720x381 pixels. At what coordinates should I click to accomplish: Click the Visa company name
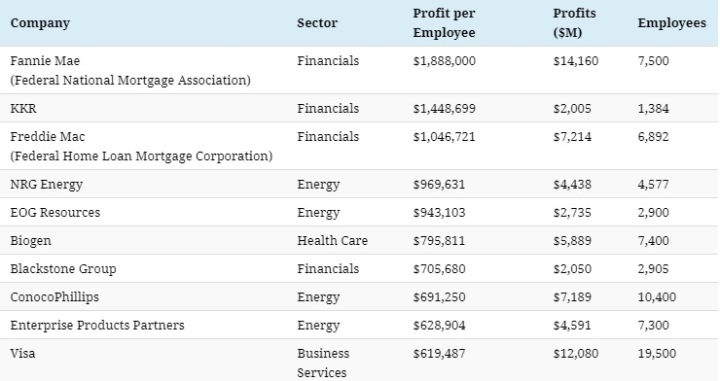pos(22,353)
